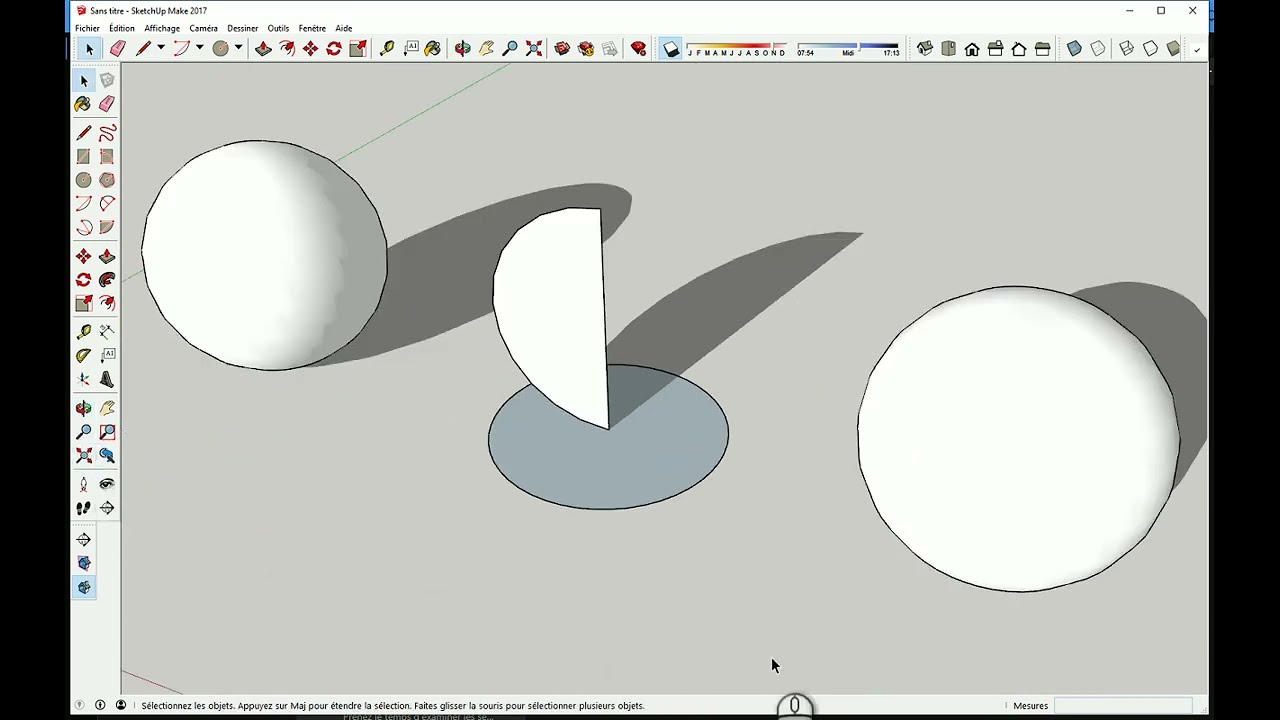This screenshot has width=1280, height=720.
Task: Switch to Top view
Action: point(948,49)
